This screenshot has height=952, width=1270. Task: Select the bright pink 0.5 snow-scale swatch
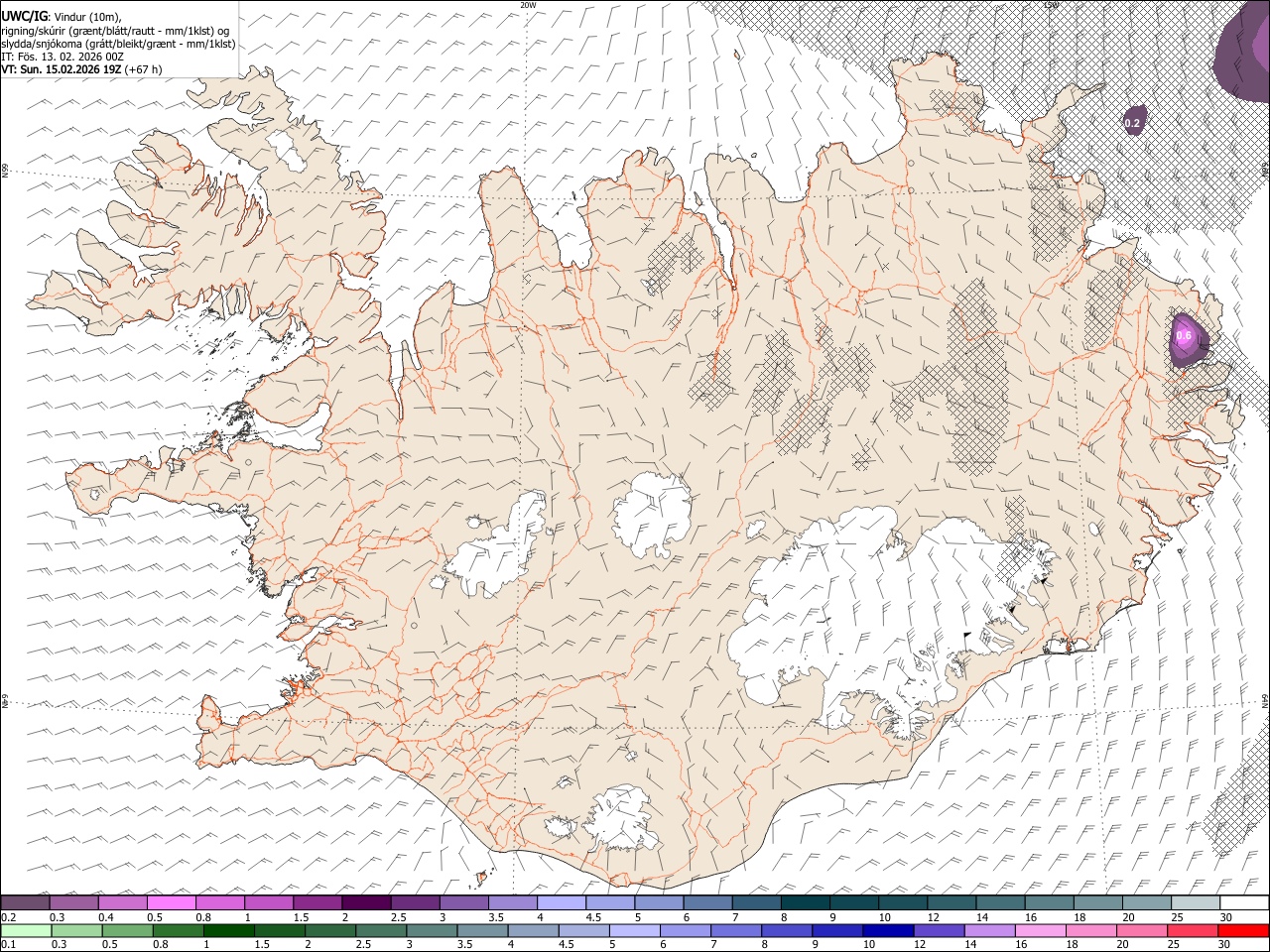[171, 903]
